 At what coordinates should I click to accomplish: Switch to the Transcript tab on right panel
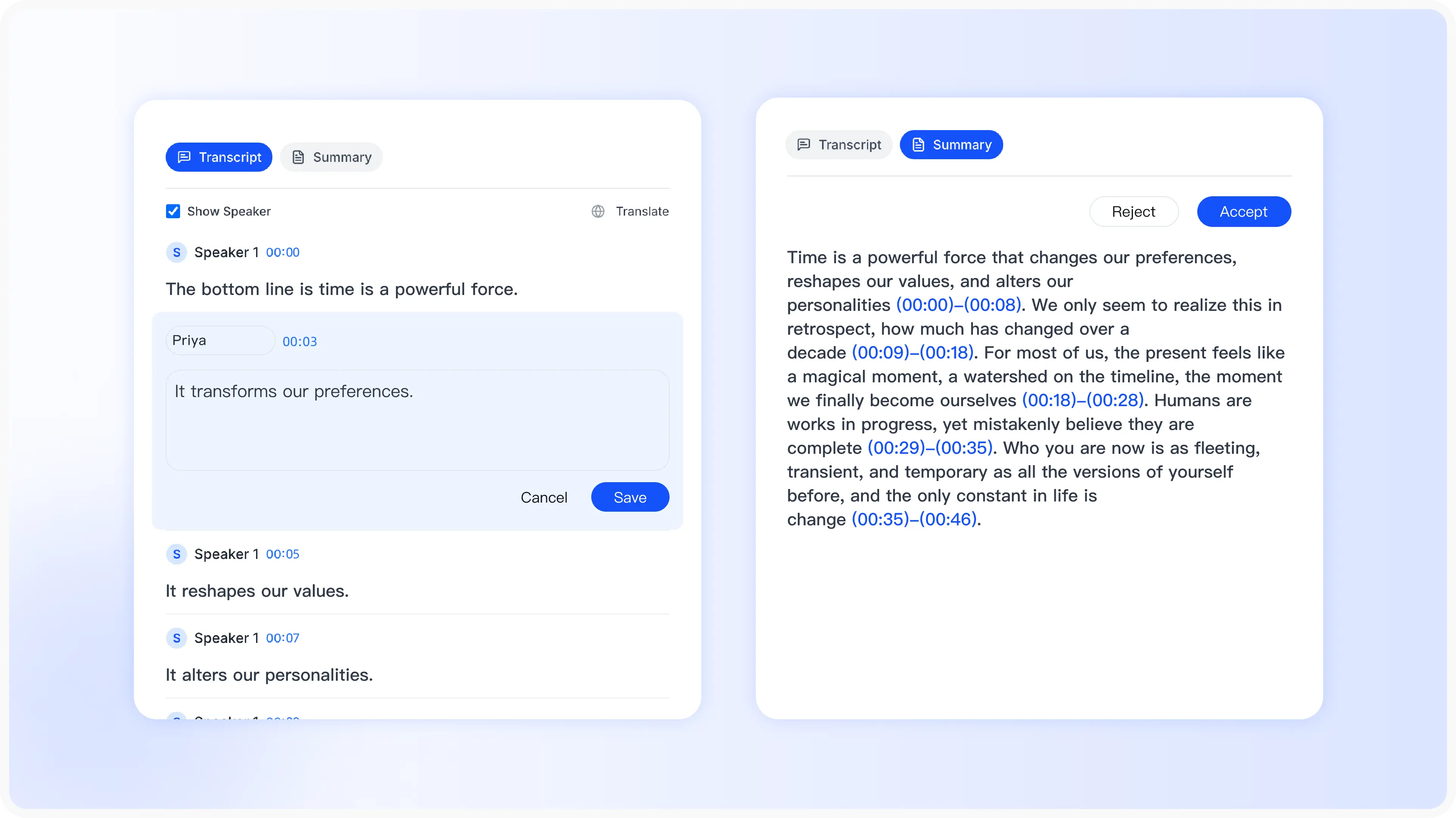839,144
